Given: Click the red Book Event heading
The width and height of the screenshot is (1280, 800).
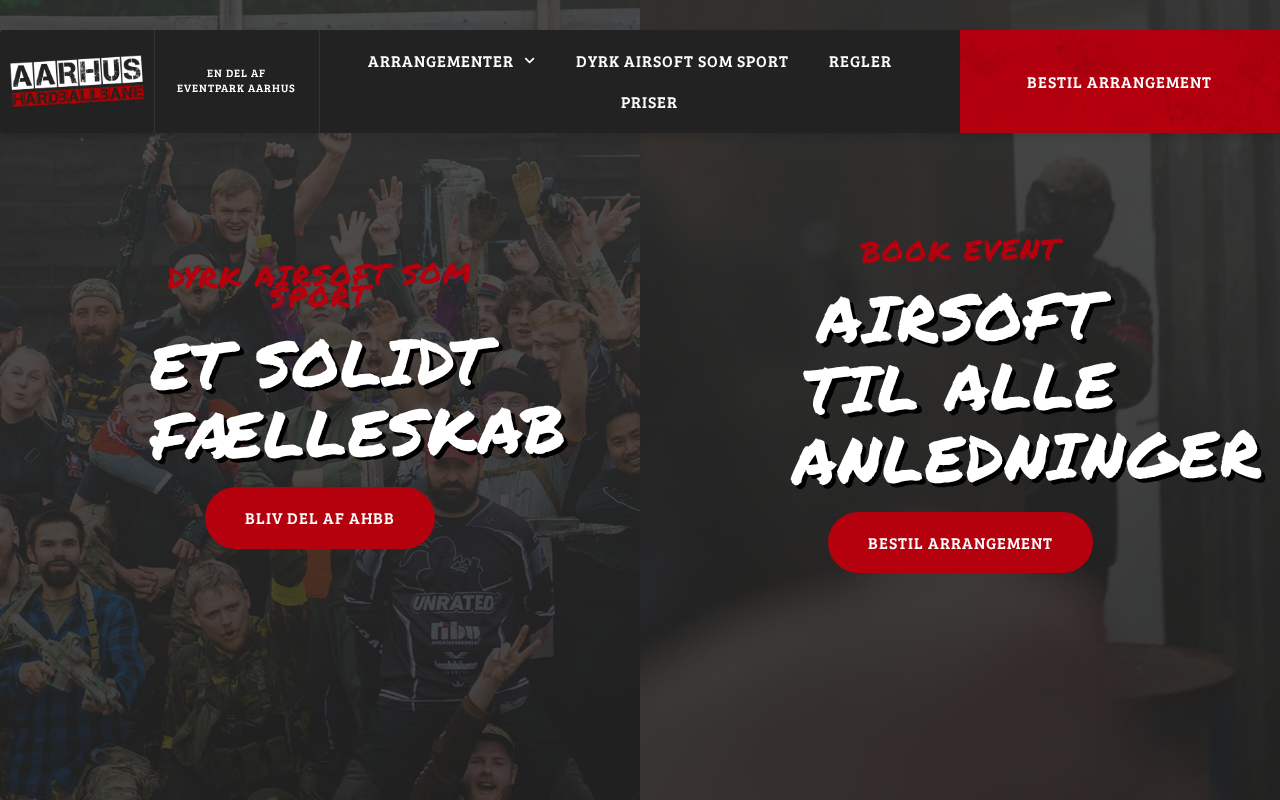Looking at the screenshot, I should click(960, 250).
